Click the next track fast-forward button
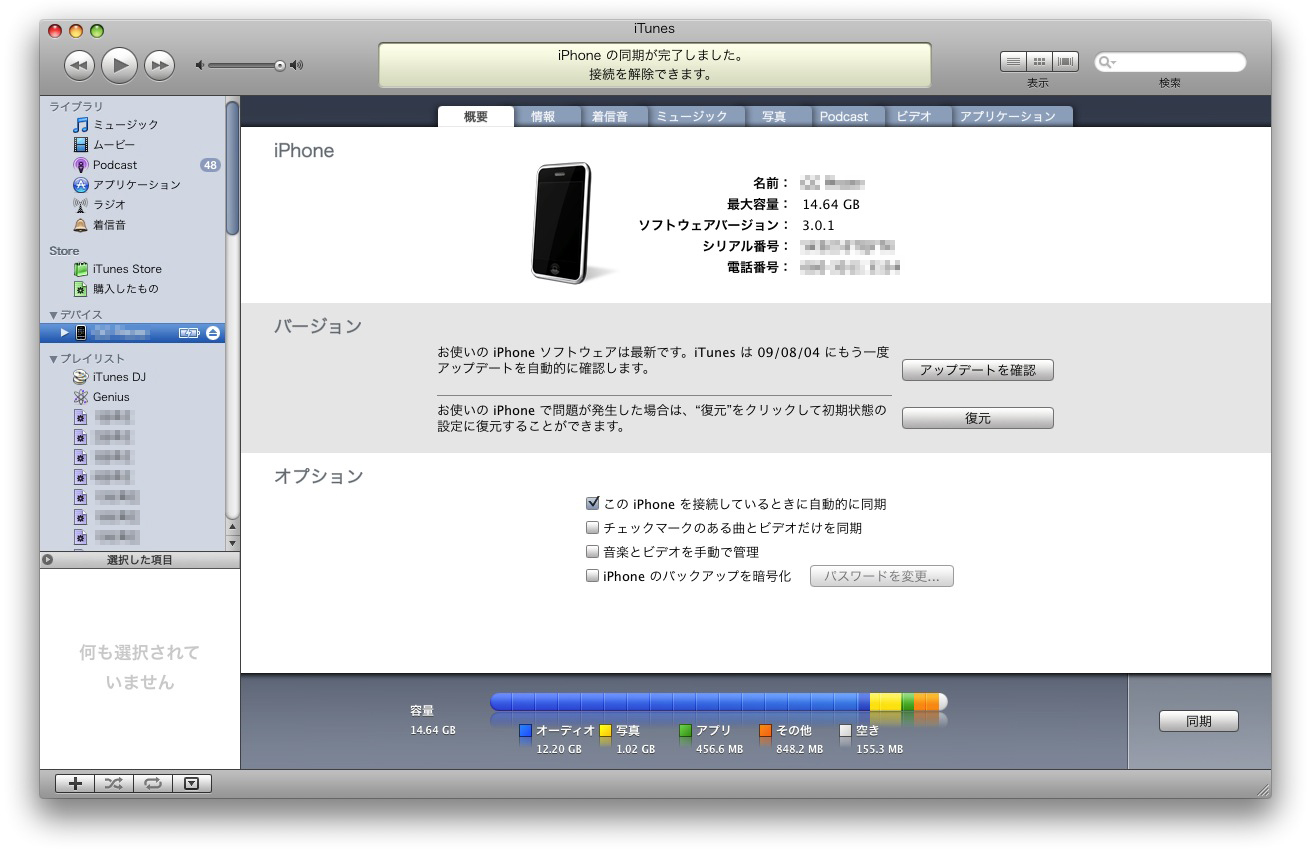This screenshot has height=858, width=1311. pos(159,65)
